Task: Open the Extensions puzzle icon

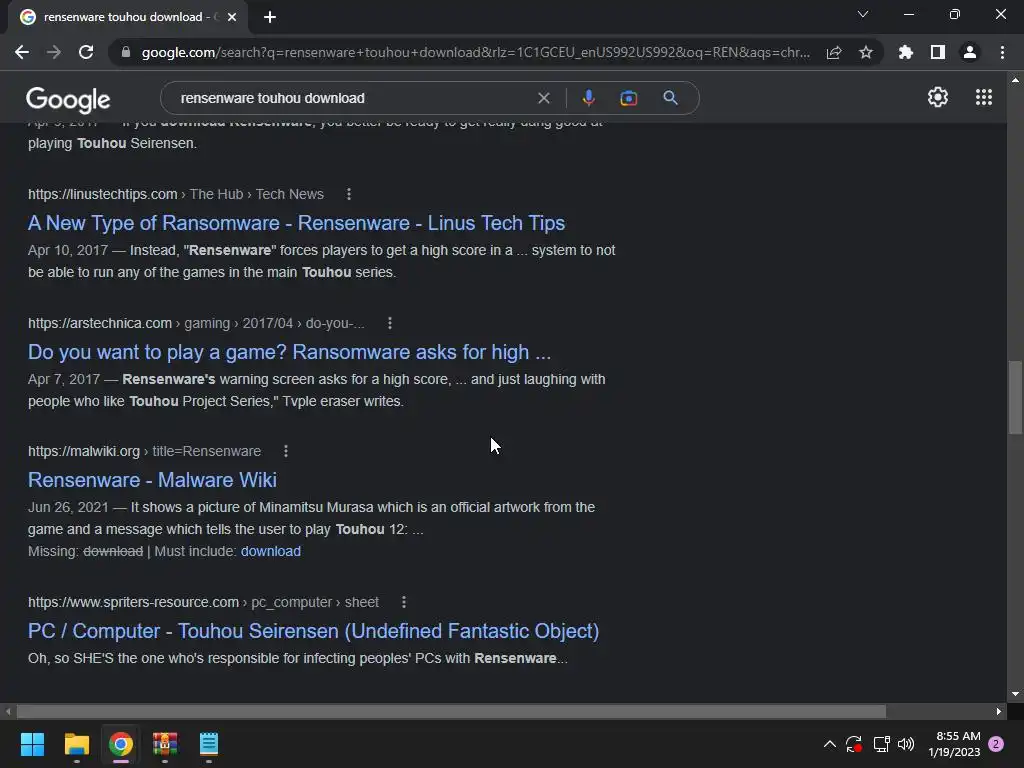Action: pos(906,52)
